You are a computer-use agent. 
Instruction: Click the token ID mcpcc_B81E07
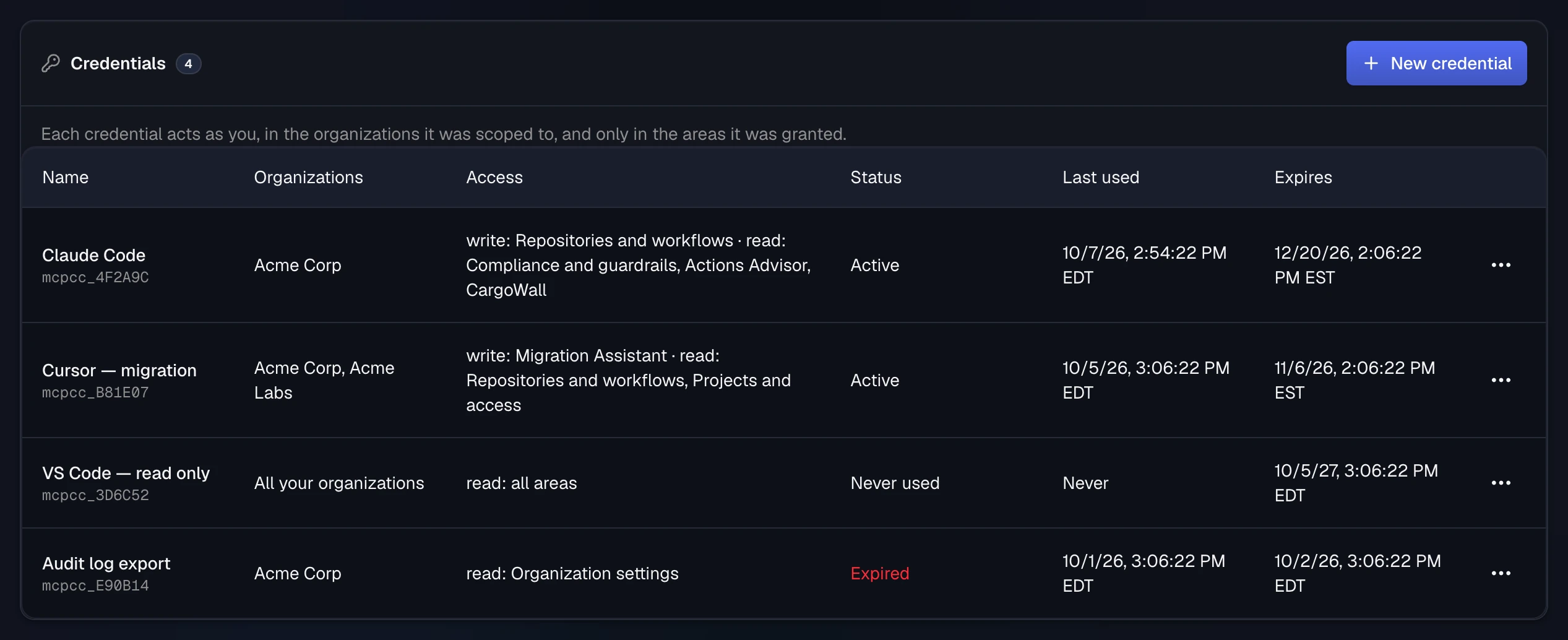point(95,392)
